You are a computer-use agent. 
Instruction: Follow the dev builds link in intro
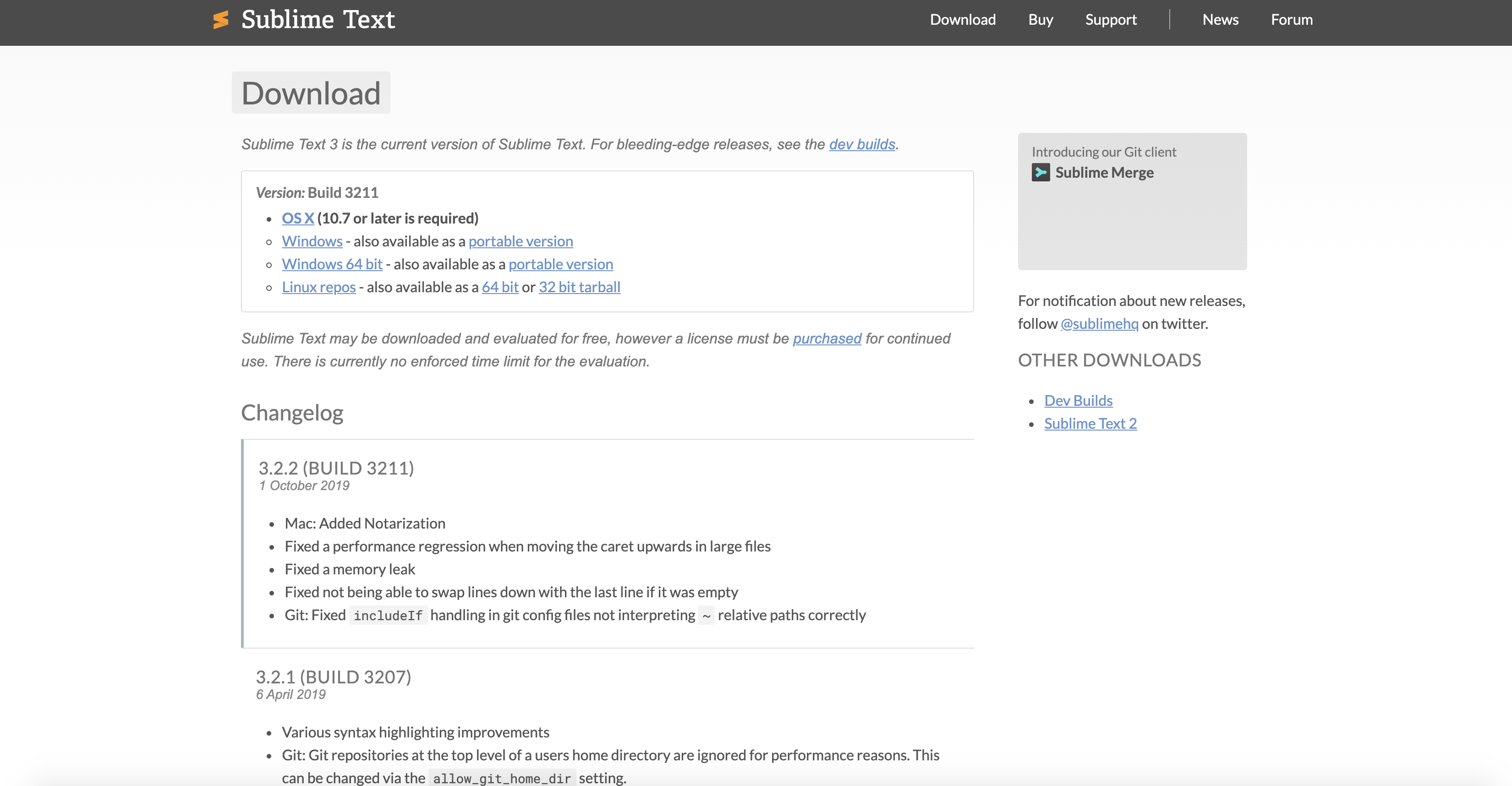pos(862,144)
